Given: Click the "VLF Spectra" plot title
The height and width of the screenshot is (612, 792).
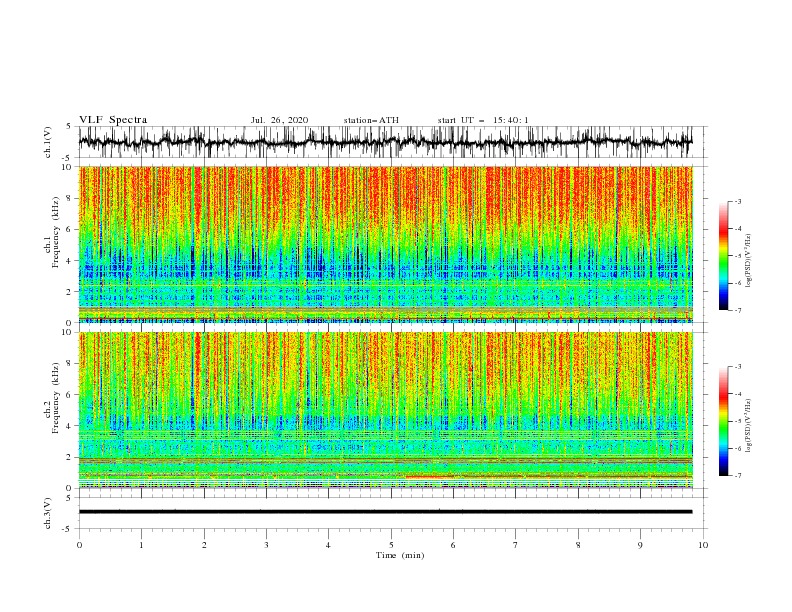Looking at the screenshot, I should coord(113,120).
